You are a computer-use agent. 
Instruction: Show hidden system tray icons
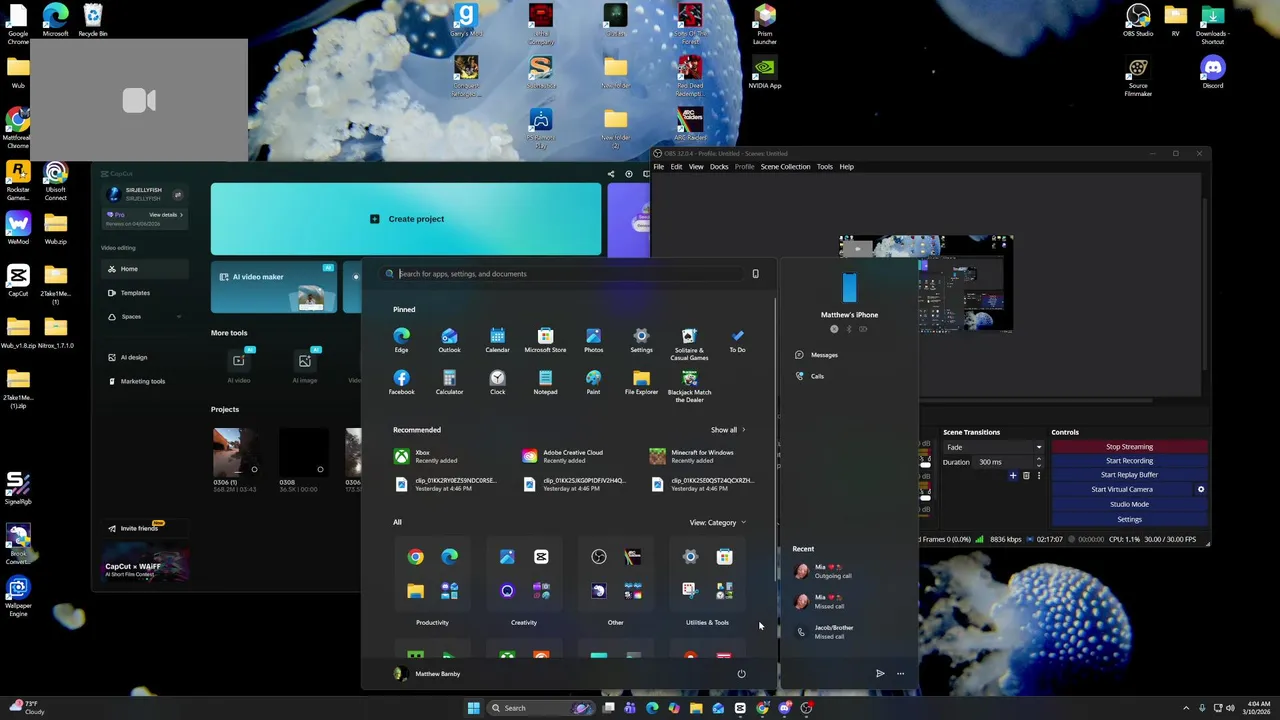(x=1186, y=708)
